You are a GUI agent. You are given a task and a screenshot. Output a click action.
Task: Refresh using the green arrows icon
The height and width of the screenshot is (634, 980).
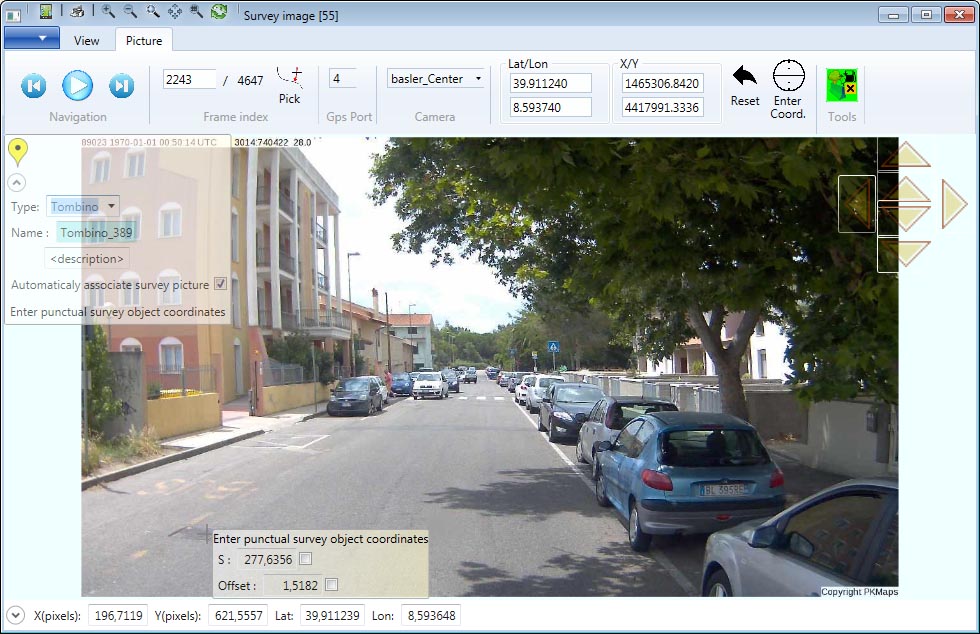[219, 11]
